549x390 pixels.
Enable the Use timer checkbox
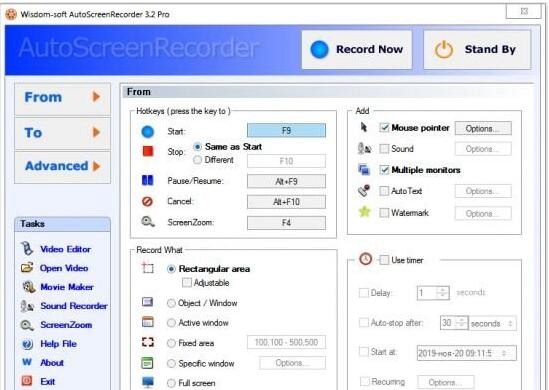[x=384, y=260]
